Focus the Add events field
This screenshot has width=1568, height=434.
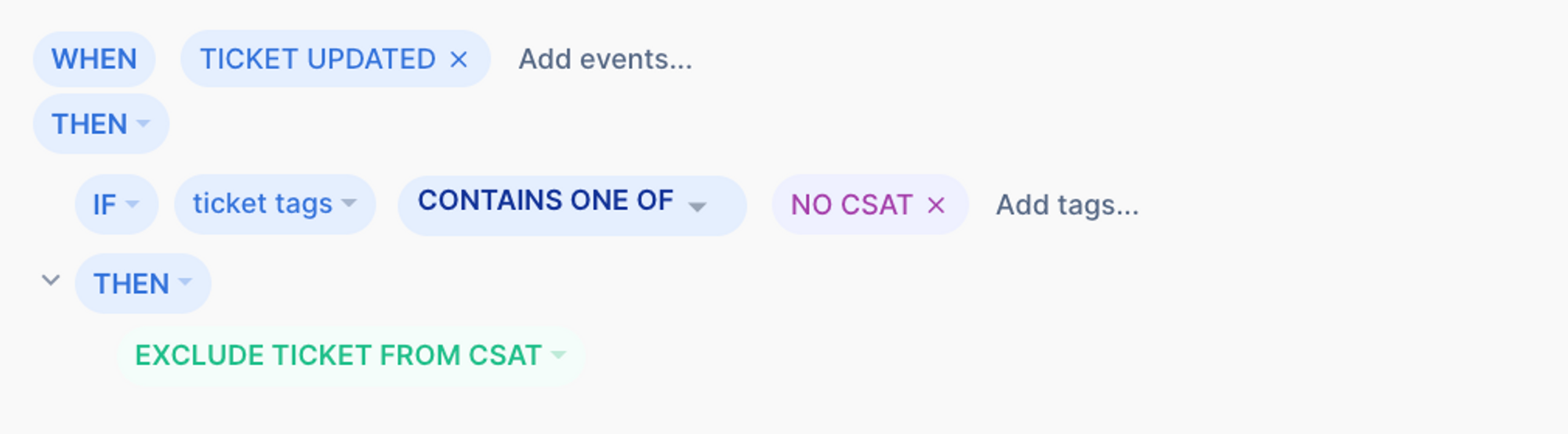[x=605, y=59]
